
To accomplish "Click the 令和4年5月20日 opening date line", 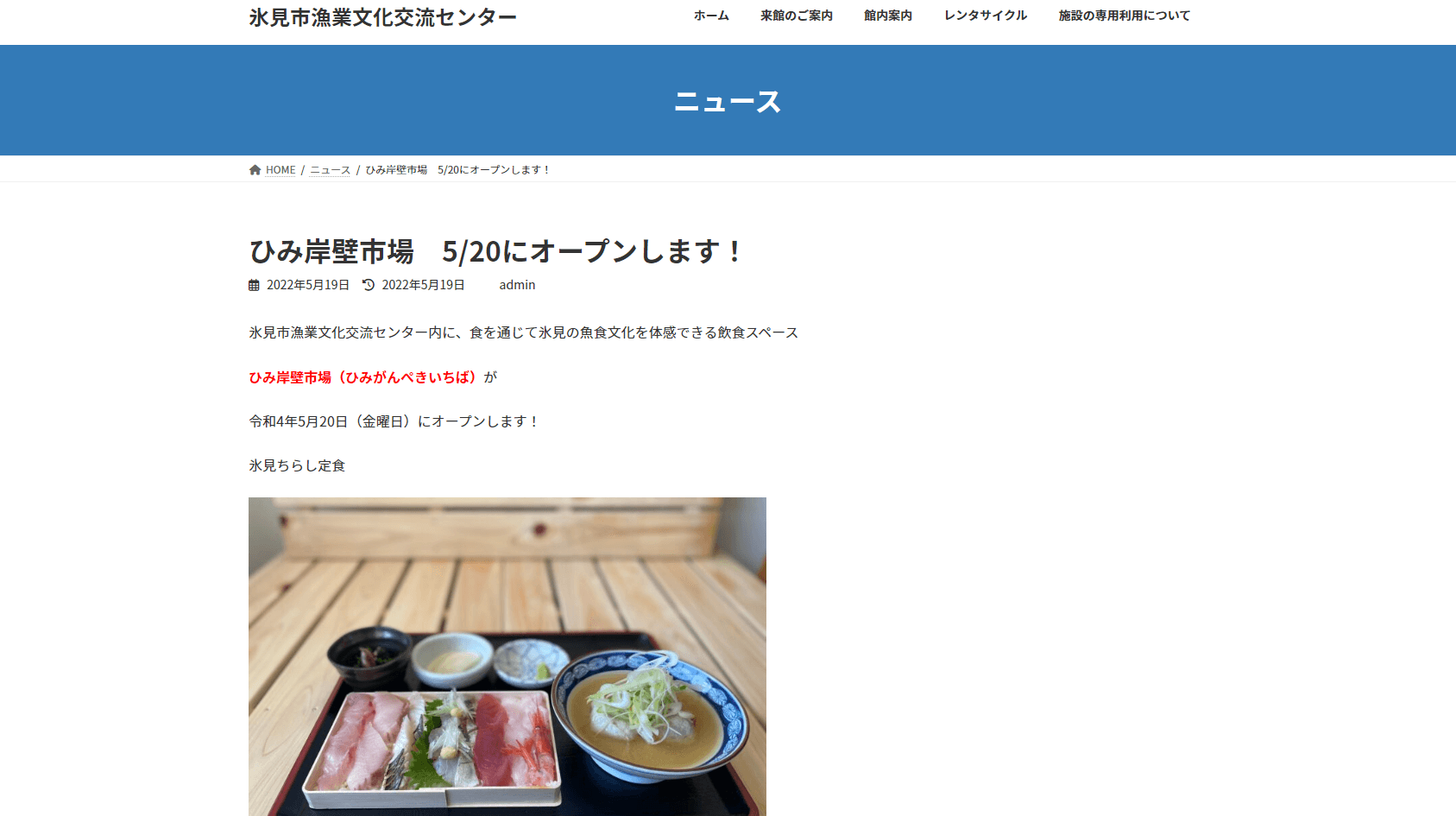I will point(394,421).
